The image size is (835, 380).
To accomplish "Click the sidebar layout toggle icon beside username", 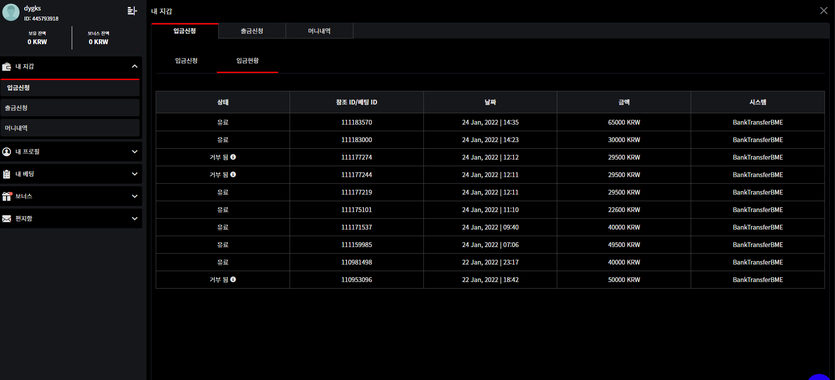I will pyautogui.click(x=132, y=11).
